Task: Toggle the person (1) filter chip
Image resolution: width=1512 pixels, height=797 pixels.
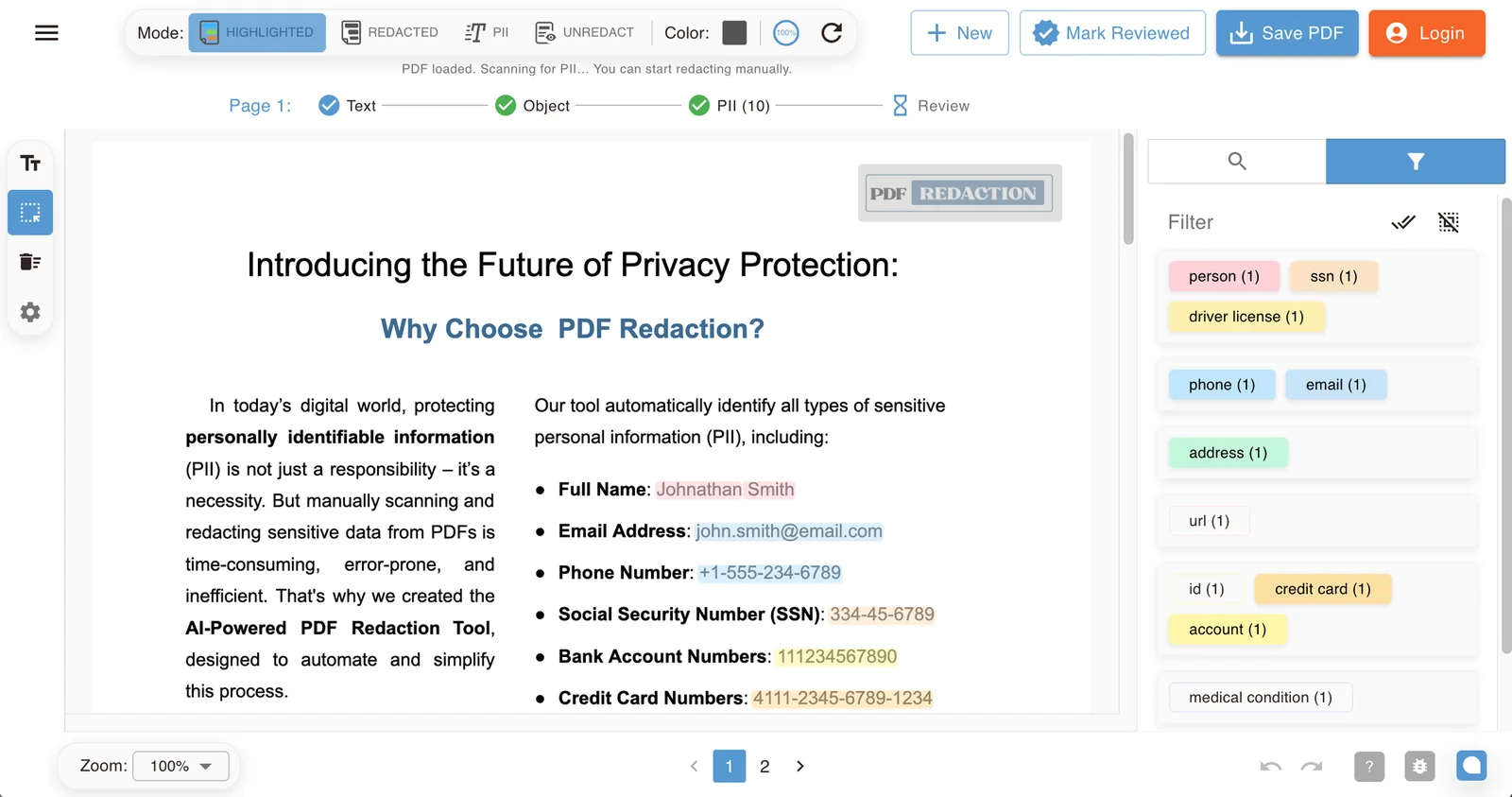Action: 1224,276
